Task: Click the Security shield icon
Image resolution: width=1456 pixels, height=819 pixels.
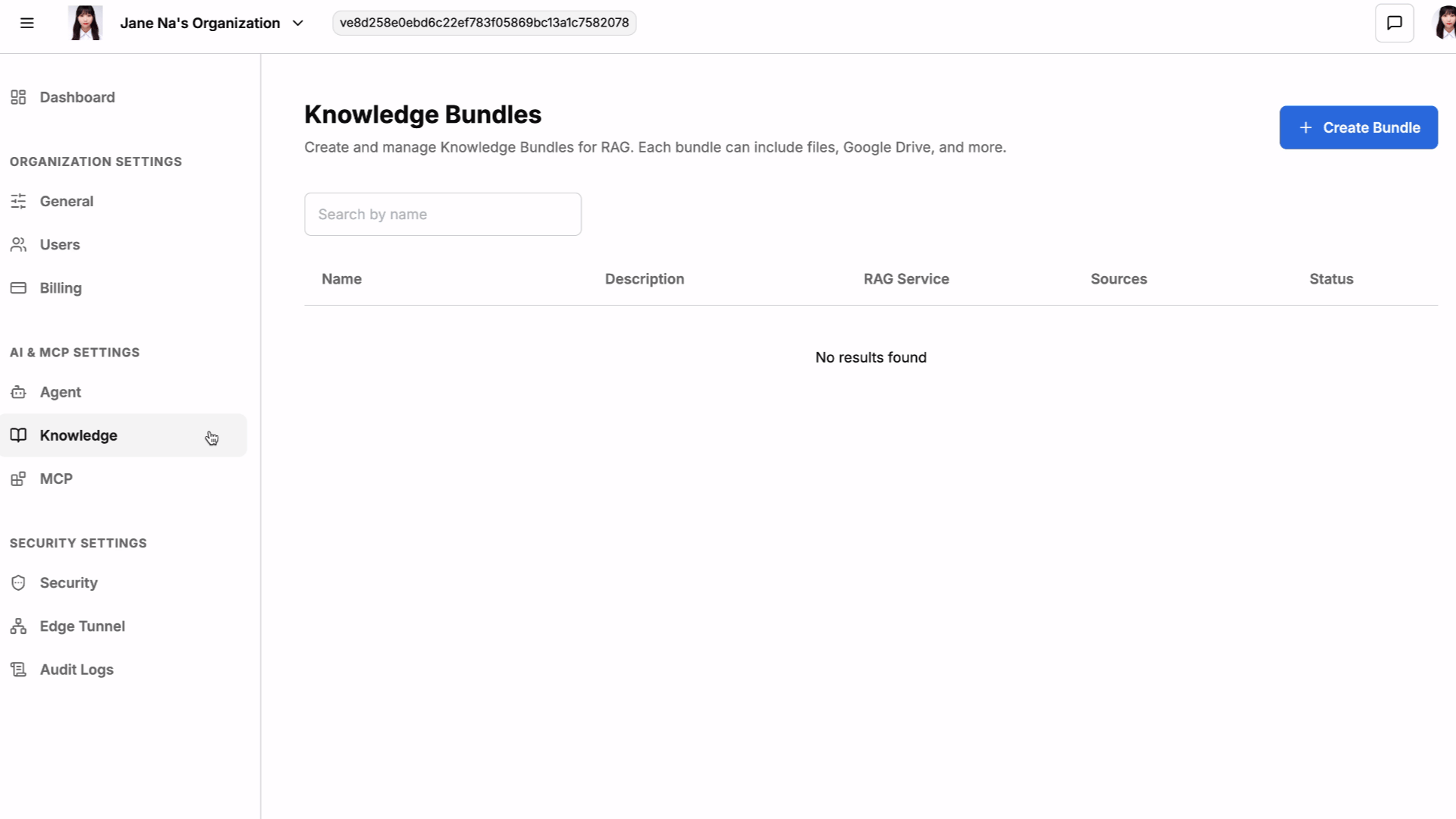Action: tap(18, 582)
